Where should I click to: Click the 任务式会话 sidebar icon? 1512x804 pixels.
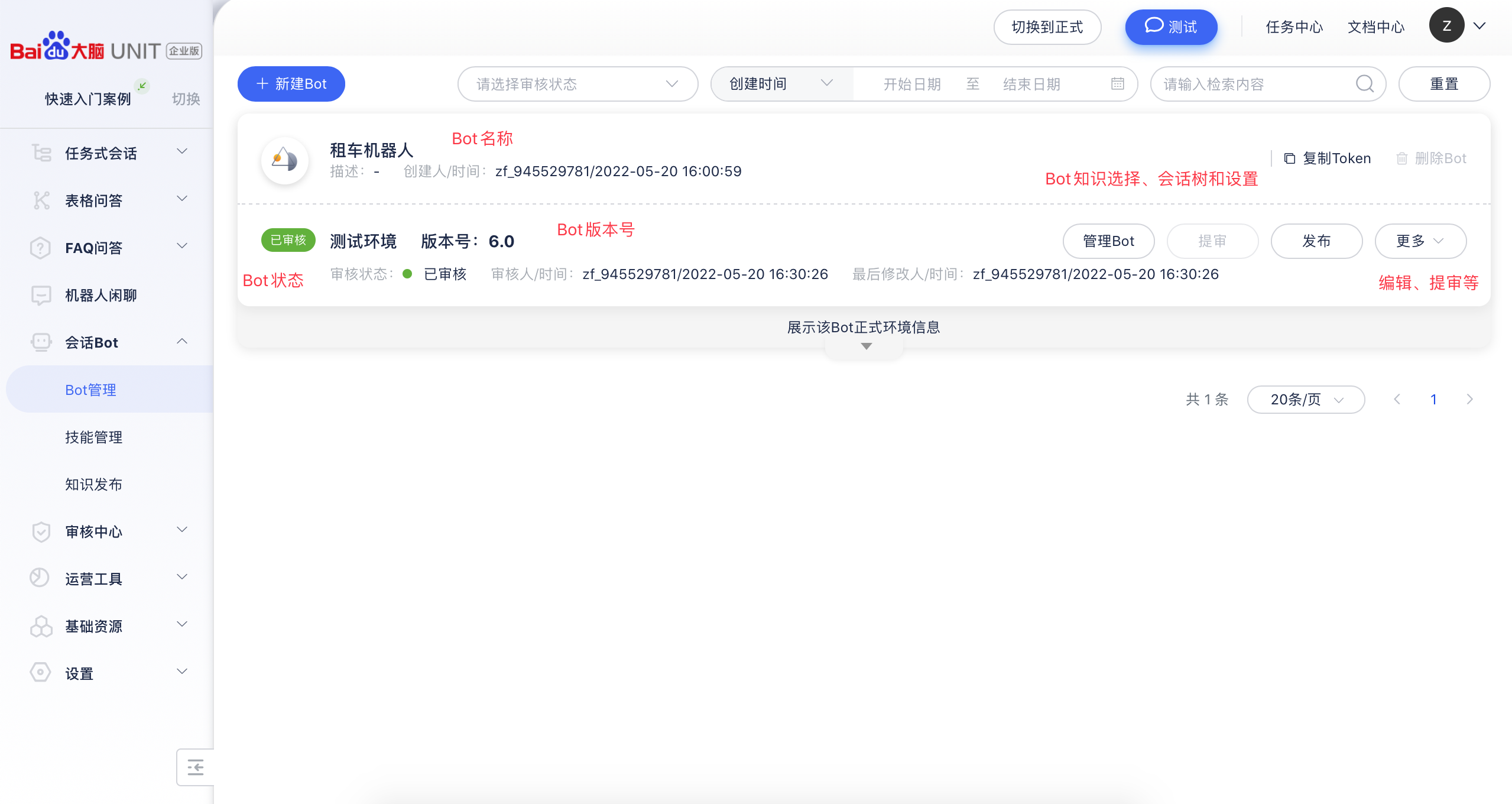point(41,153)
